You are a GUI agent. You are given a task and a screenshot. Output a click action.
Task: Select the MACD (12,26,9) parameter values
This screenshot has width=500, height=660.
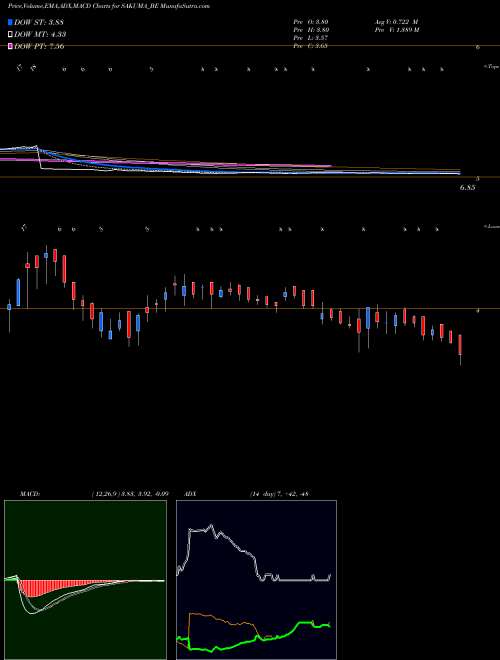tap(130, 493)
